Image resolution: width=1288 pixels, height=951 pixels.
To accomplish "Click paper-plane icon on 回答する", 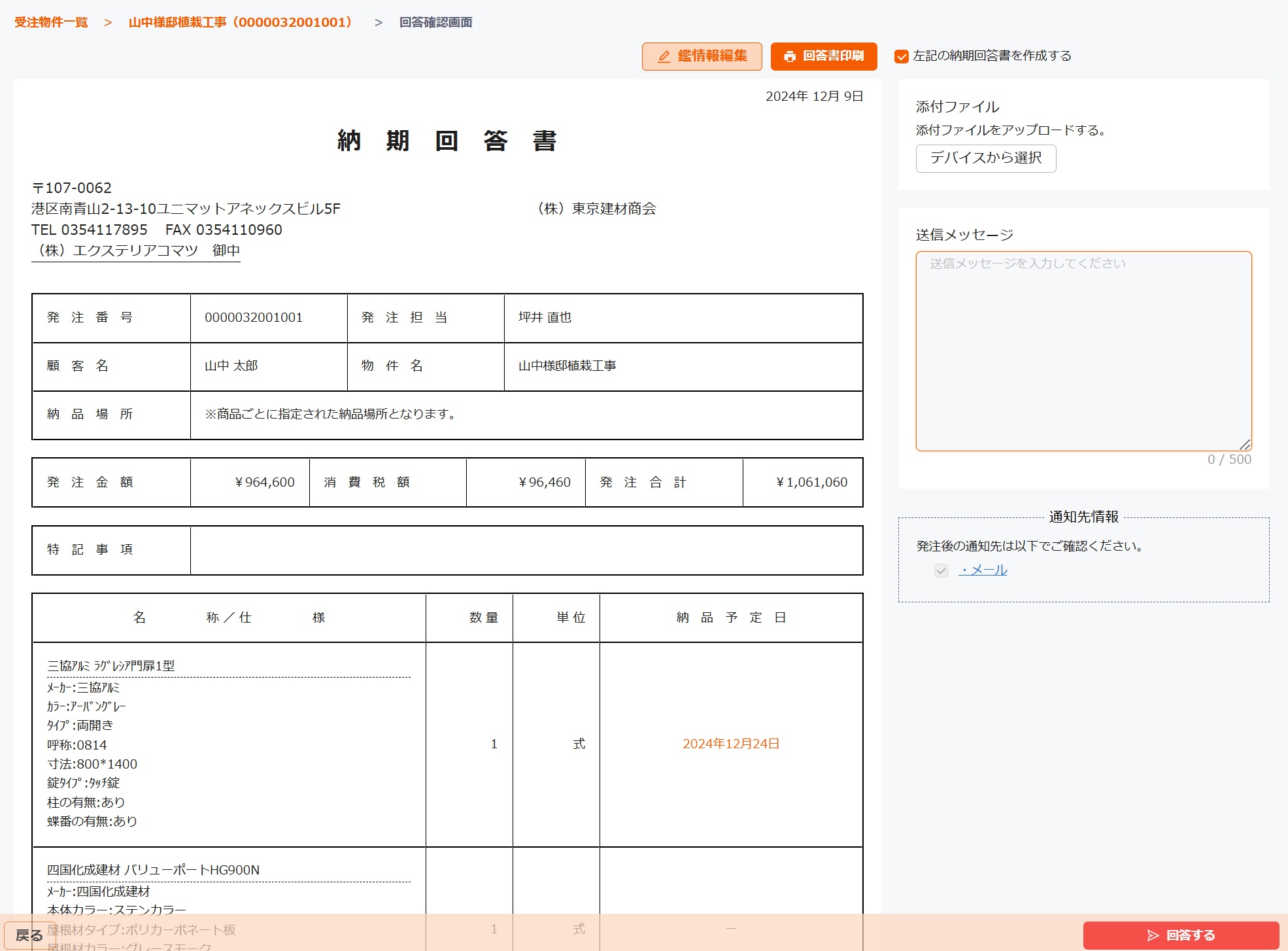I will pyautogui.click(x=1153, y=936).
